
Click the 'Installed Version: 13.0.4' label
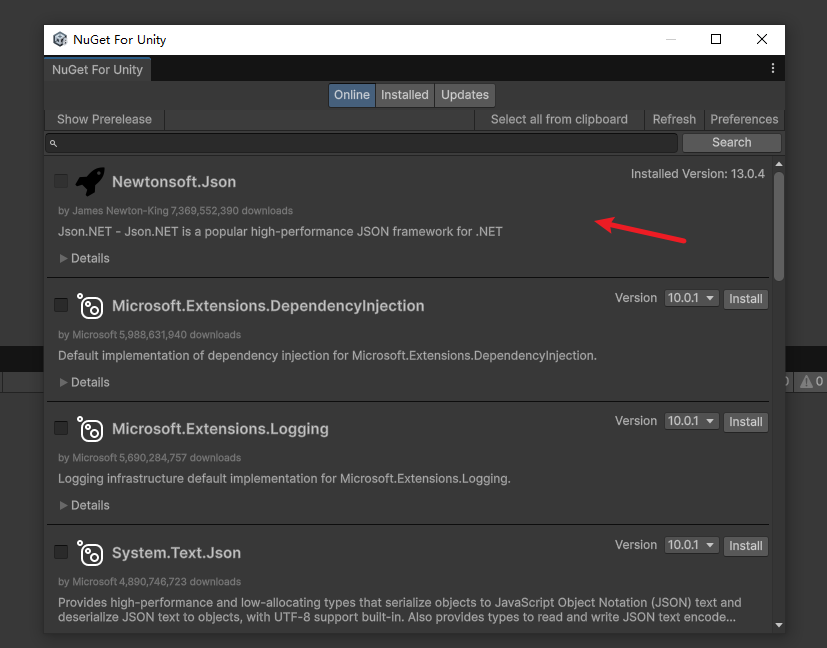pos(697,174)
